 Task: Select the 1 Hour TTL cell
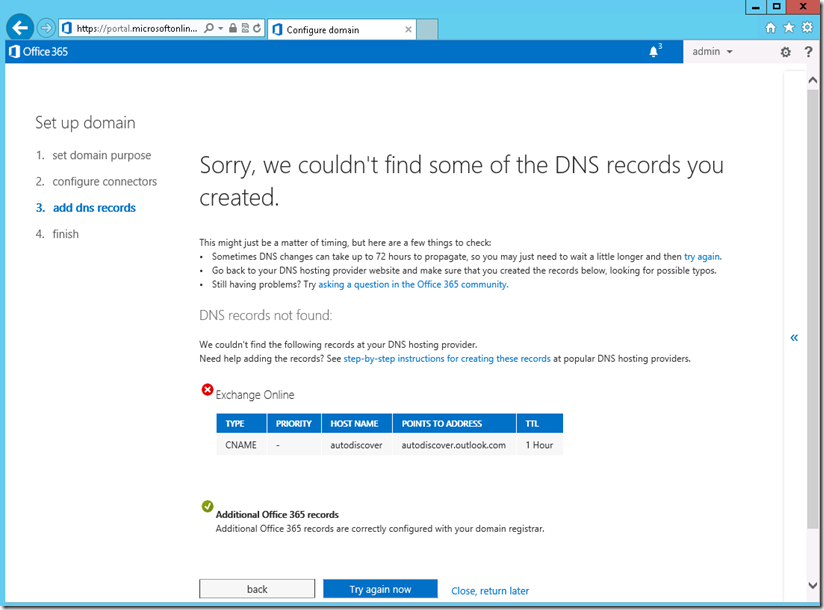click(x=540, y=445)
